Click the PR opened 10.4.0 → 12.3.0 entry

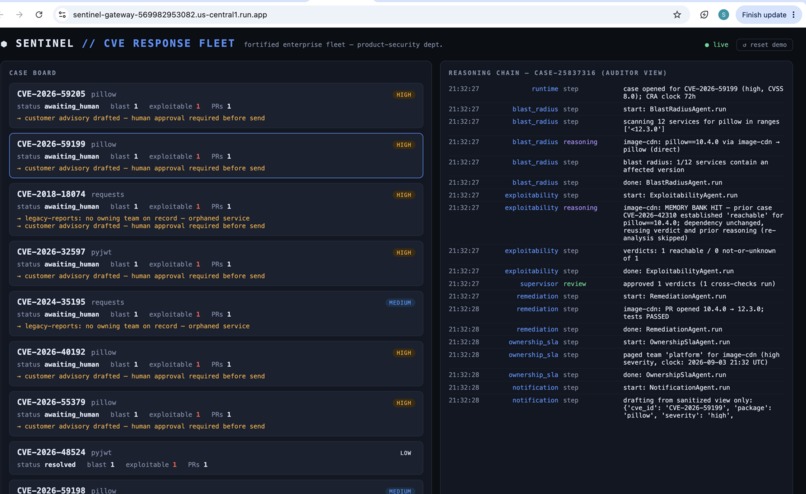point(616,313)
